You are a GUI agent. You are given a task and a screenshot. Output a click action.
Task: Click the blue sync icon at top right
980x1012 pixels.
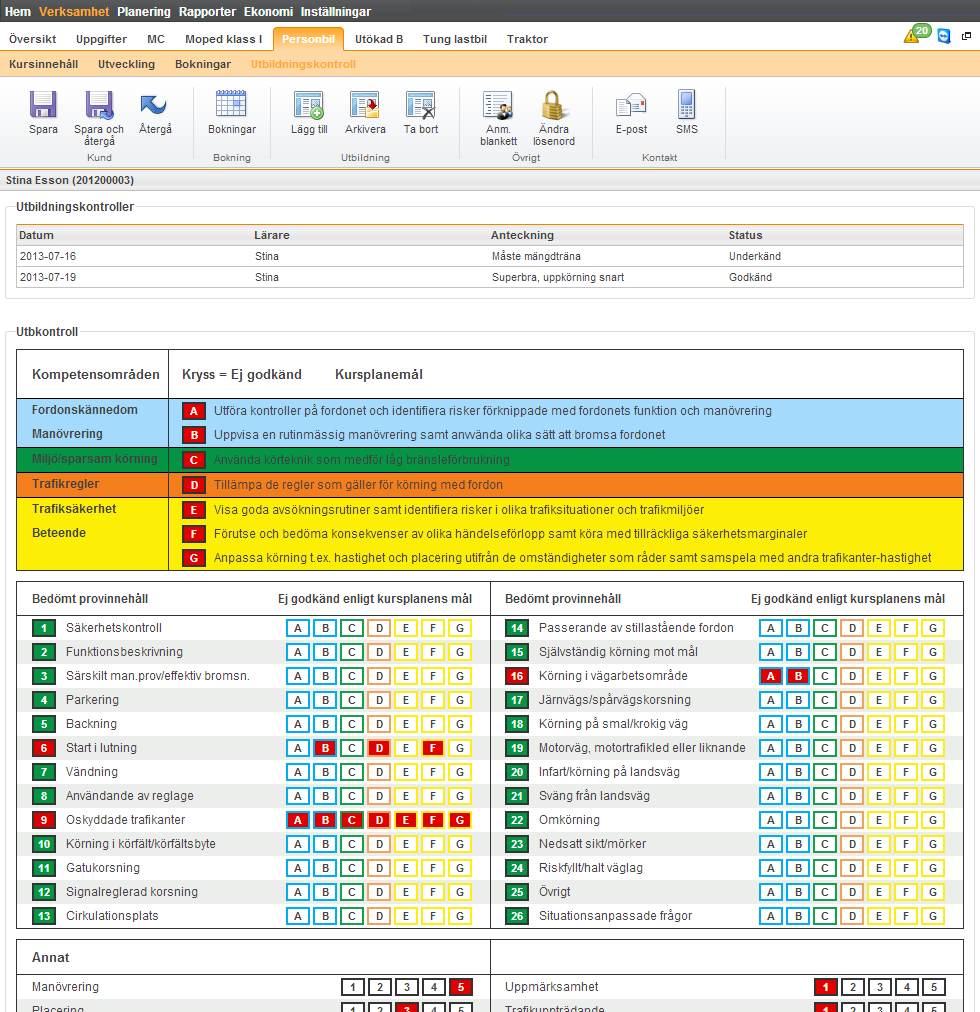[944, 36]
